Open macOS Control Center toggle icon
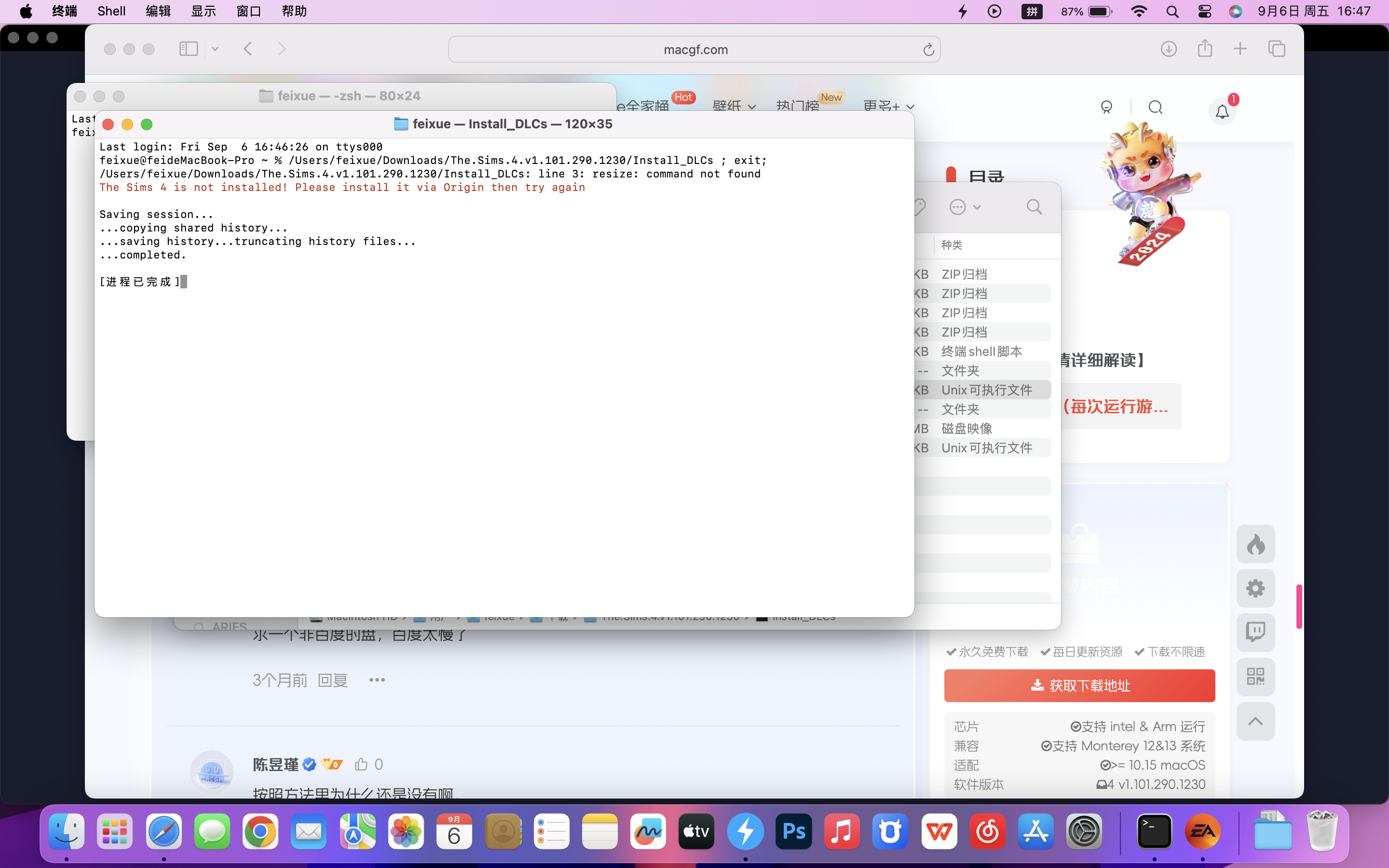The image size is (1389, 868). pyautogui.click(x=1204, y=12)
